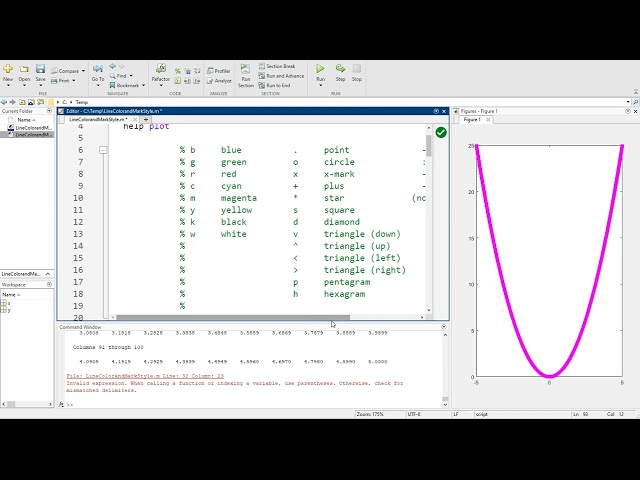Click the Bookmark button

[124, 85]
